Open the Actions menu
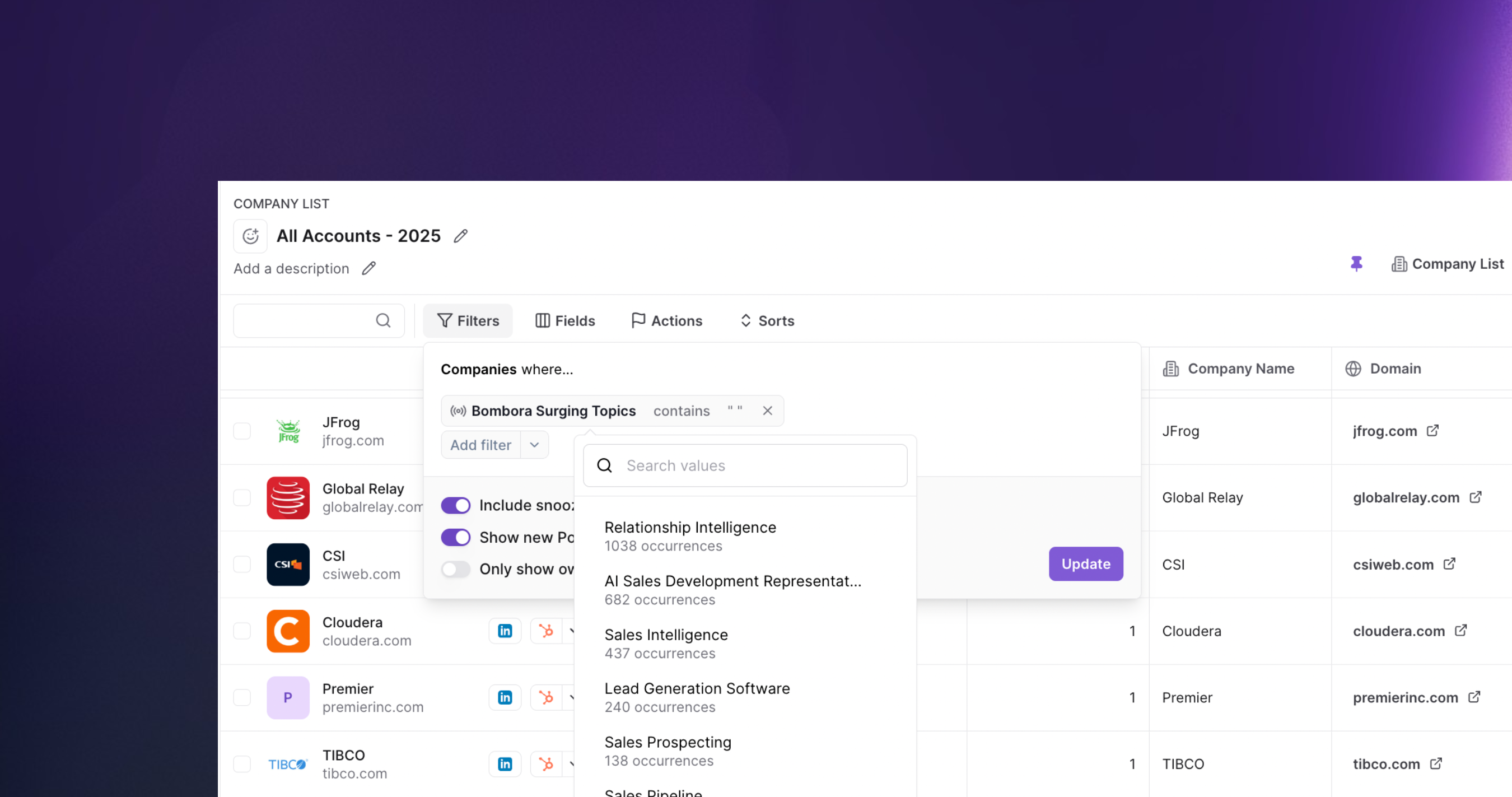The width and height of the screenshot is (1512, 797). (x=666, y=320)
